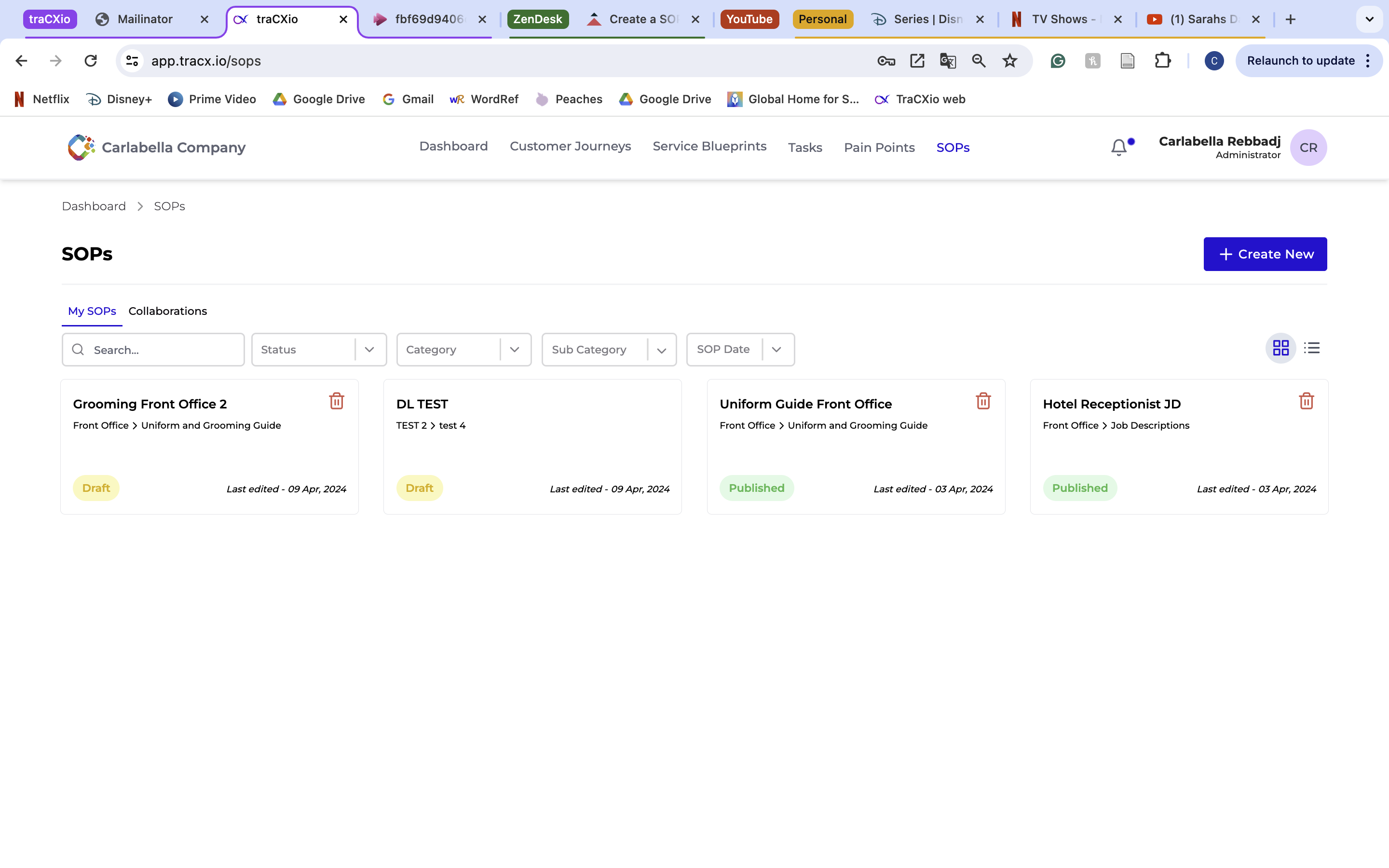Click the Create New button

coord(1265,254)
